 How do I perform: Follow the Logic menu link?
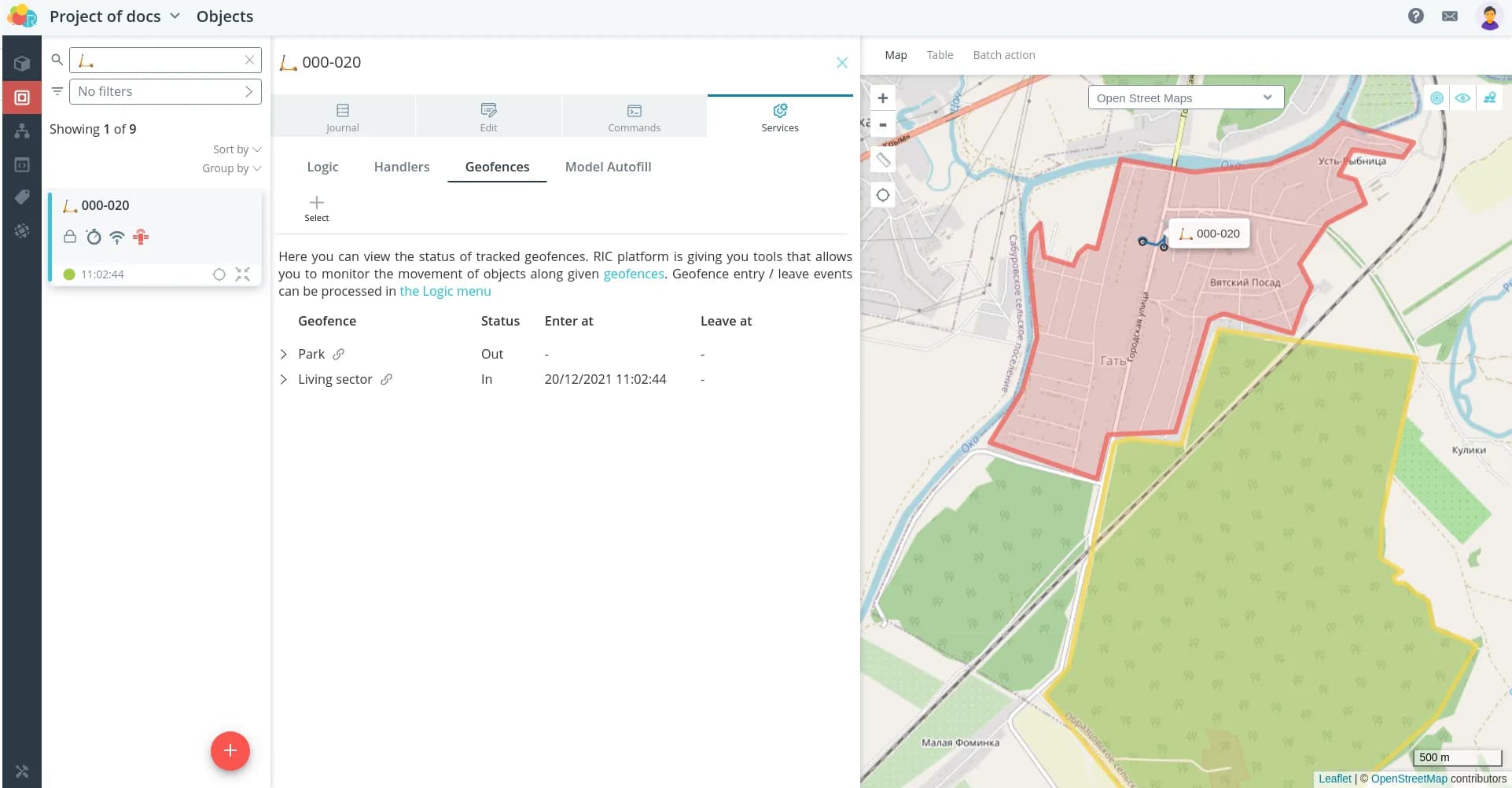click(445, 291)
